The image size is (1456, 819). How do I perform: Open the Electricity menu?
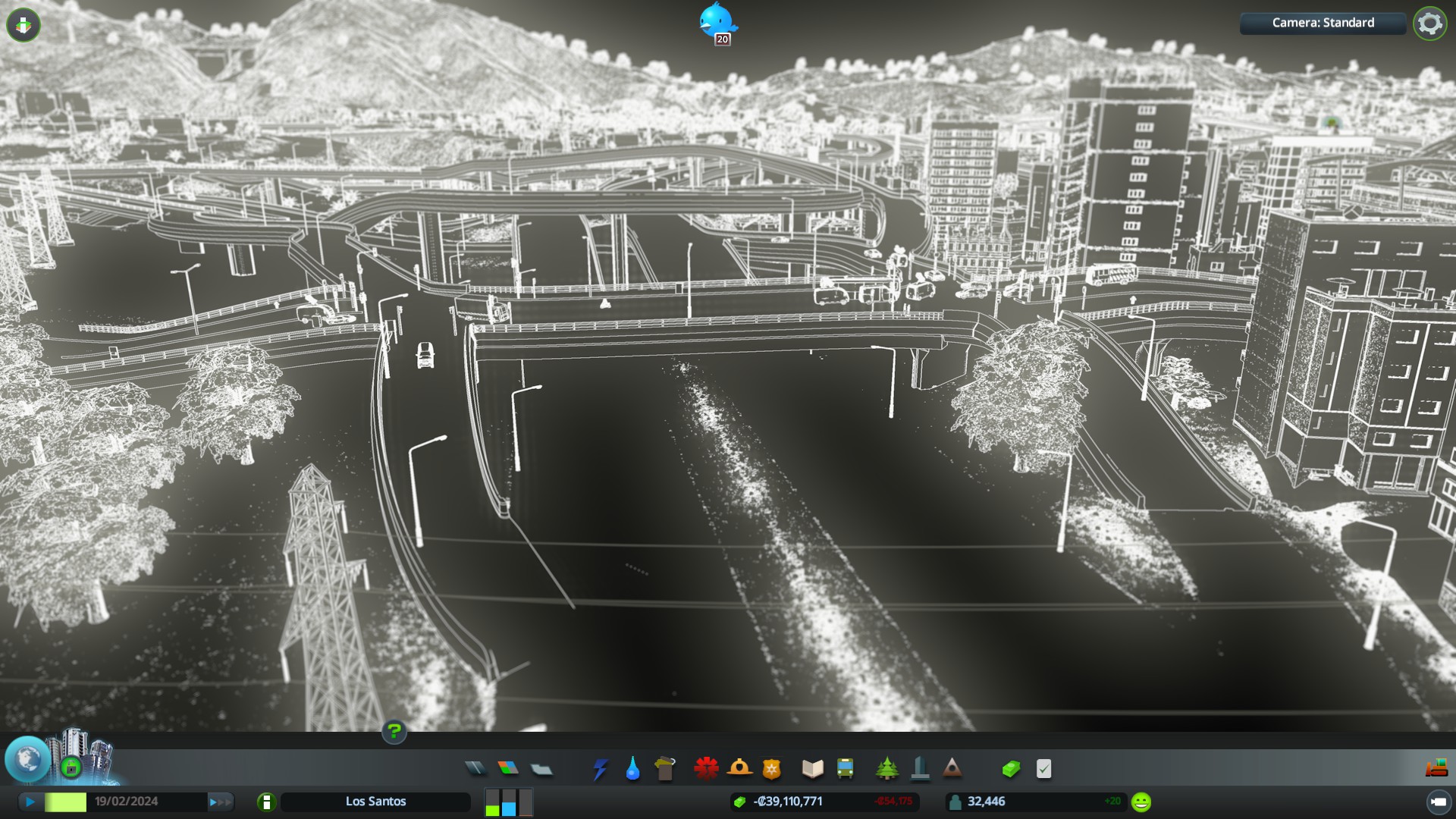tap(600, 769)
